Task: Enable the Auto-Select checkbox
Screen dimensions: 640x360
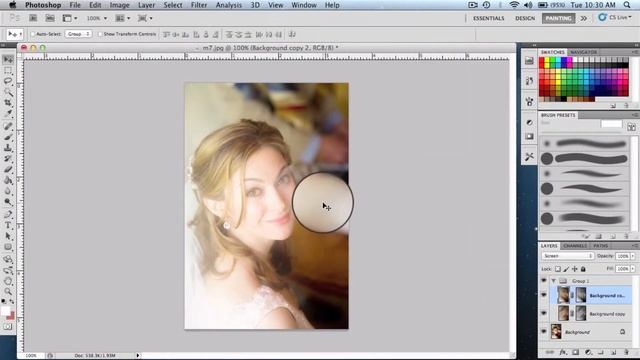Action: click(x=33, y=34)
